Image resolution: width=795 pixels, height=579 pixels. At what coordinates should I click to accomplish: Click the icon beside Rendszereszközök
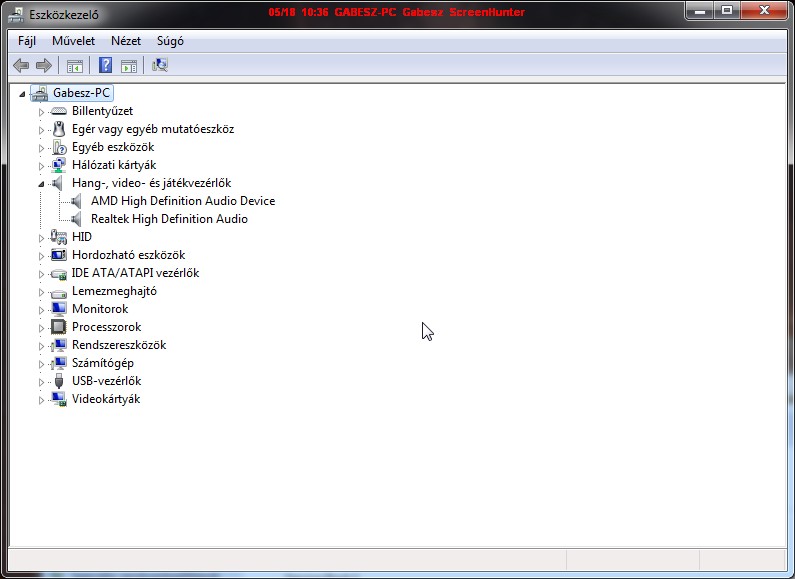58,345
